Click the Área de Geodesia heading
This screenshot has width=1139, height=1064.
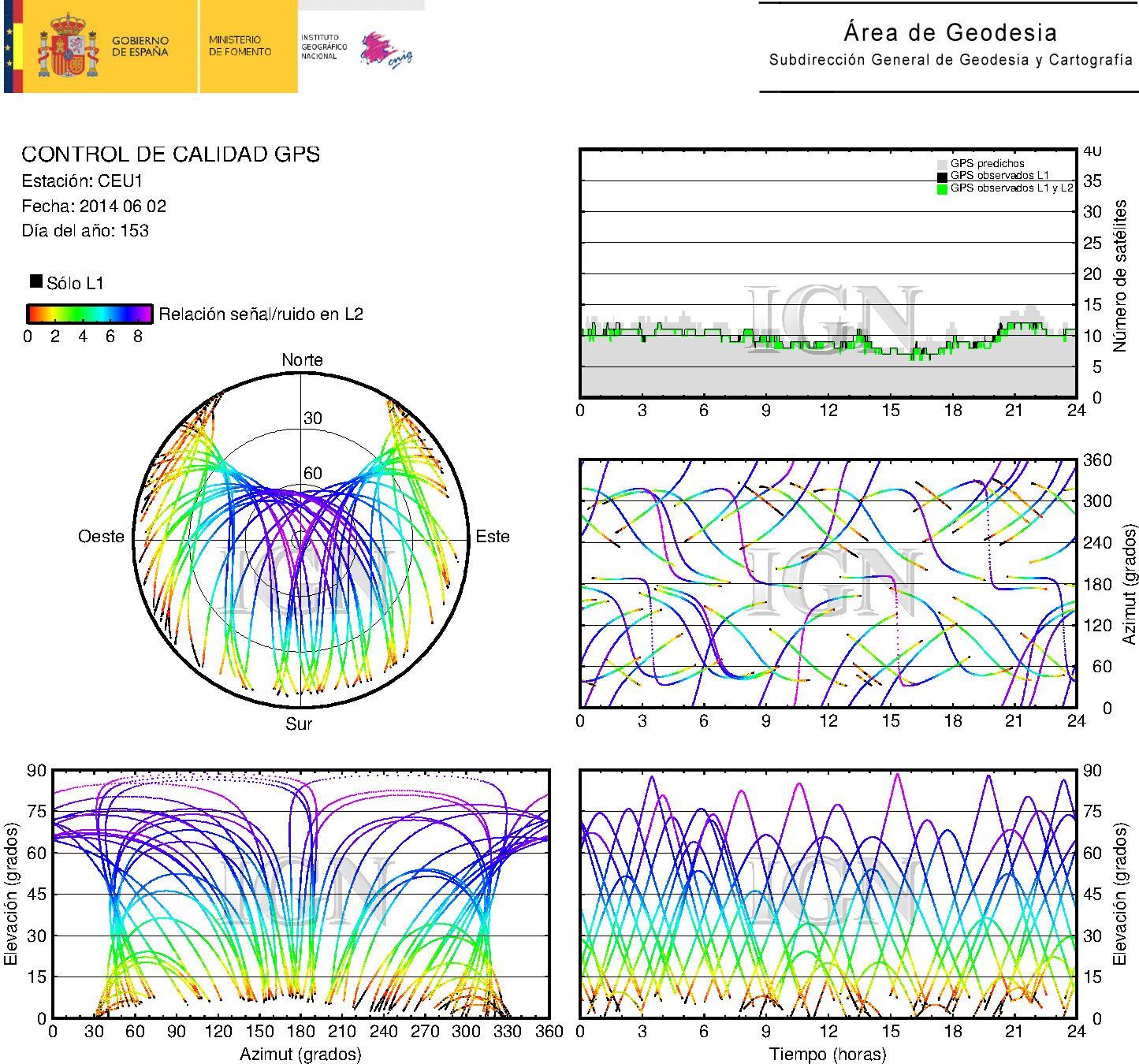click(x=950, y=33)
